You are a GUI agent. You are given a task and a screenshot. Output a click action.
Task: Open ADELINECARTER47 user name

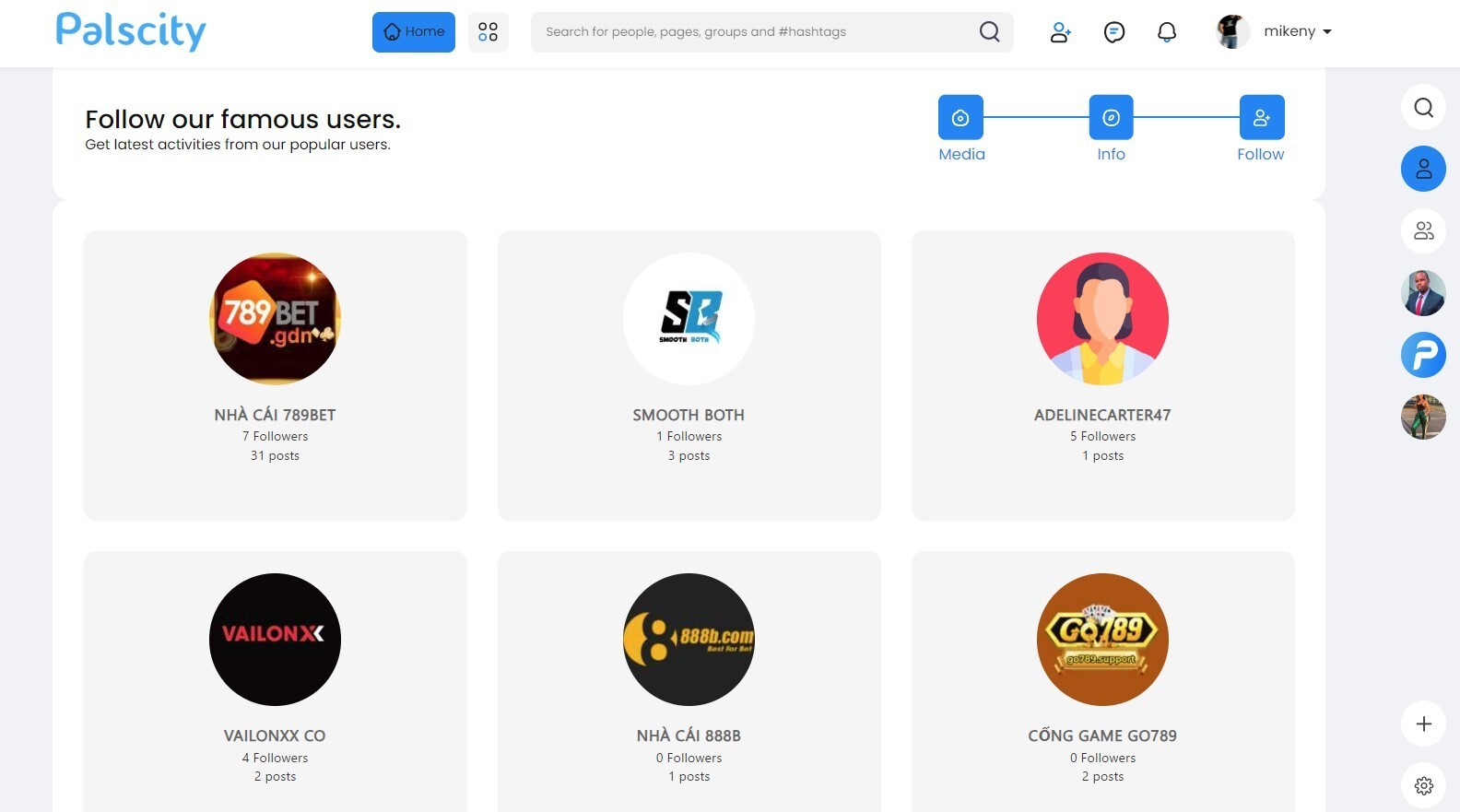1102,415
